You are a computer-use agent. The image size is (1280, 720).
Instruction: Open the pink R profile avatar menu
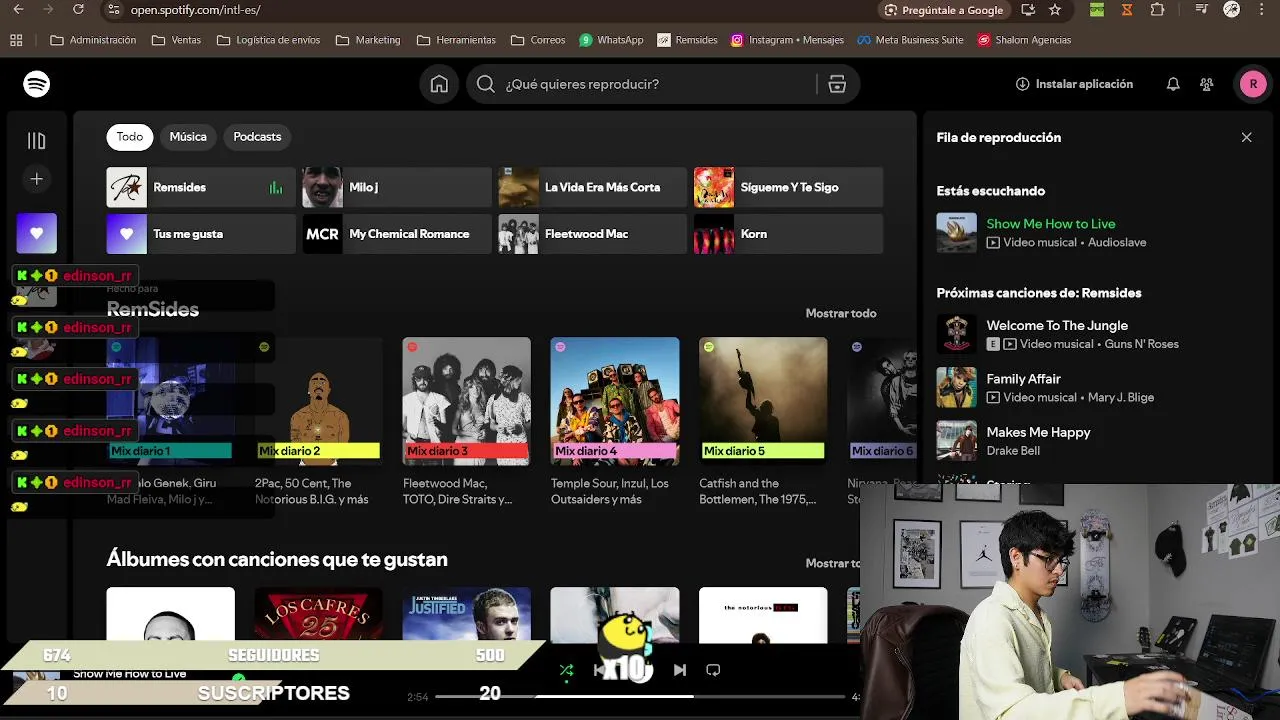(x=1253, y=84)
